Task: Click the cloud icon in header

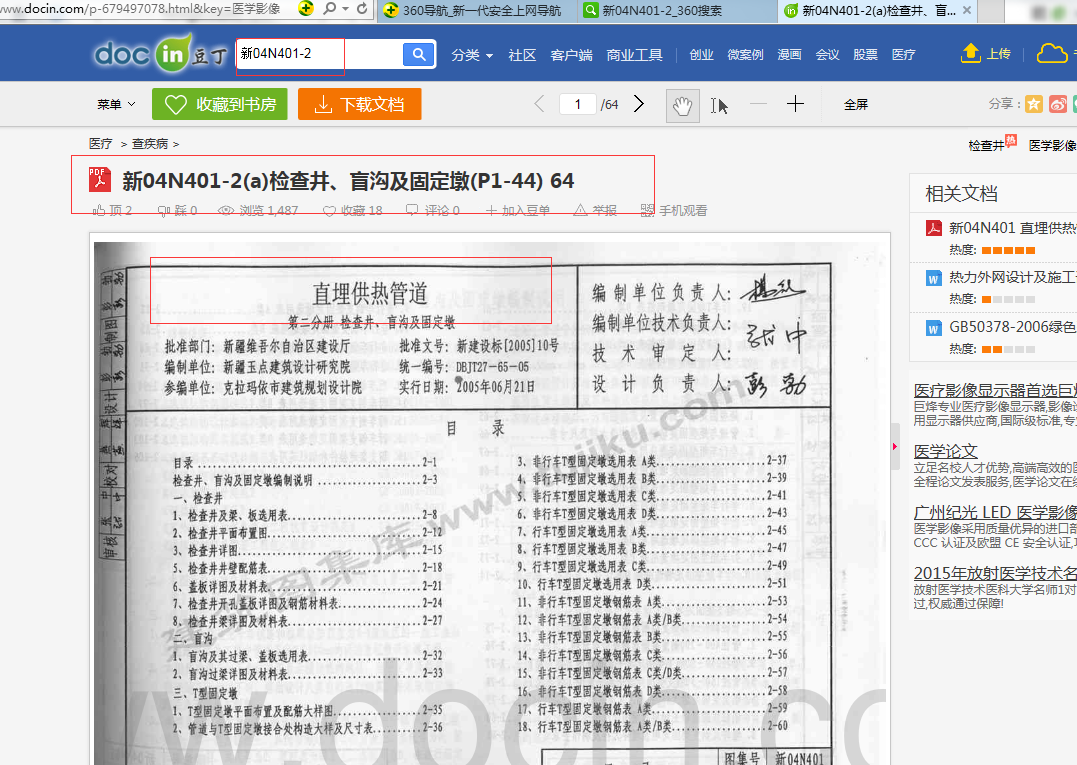Action: click(x=1052, y=53)
